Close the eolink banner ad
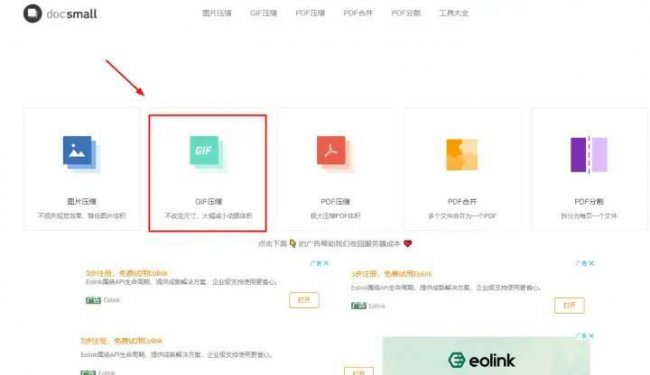650x375 pixels. [x=592, y=336]
